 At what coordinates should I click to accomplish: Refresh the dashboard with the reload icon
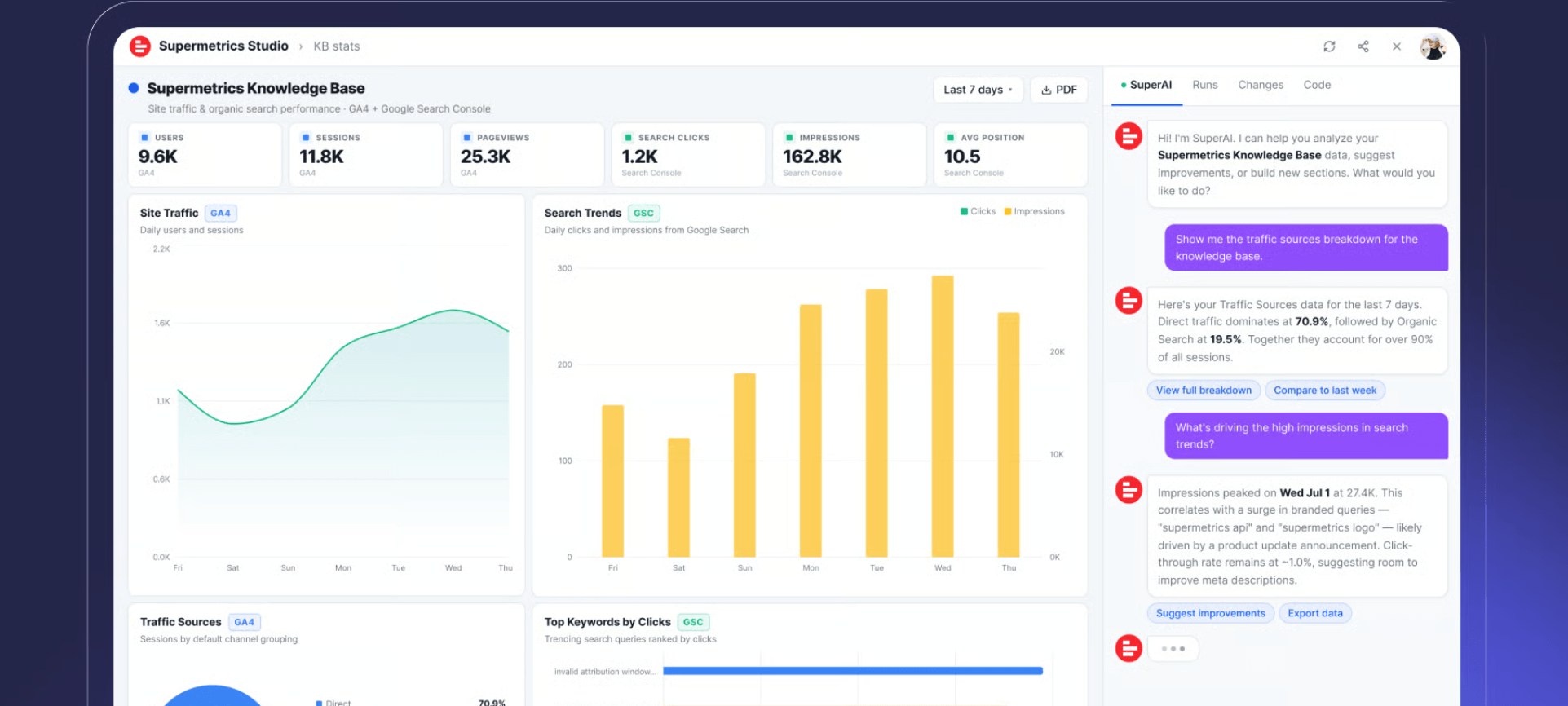[x=1329, y=46]
